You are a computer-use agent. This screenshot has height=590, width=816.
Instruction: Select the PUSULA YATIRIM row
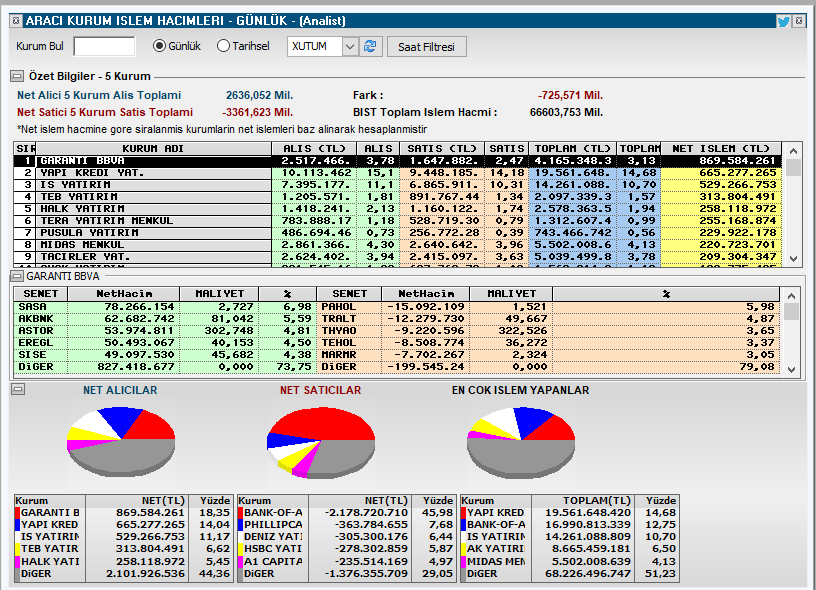coord(398,233)
